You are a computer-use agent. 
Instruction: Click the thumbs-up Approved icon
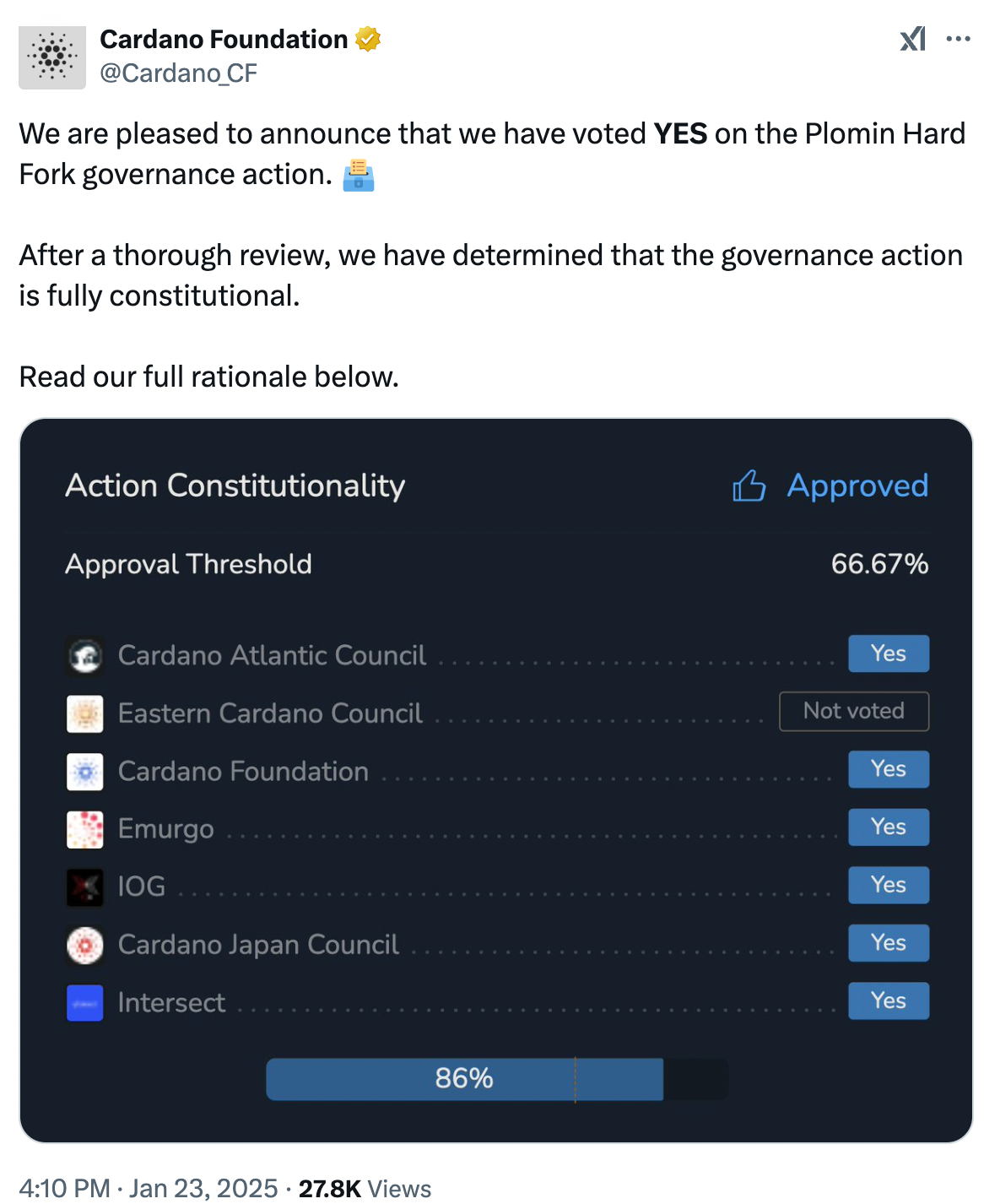coord(749,486)
